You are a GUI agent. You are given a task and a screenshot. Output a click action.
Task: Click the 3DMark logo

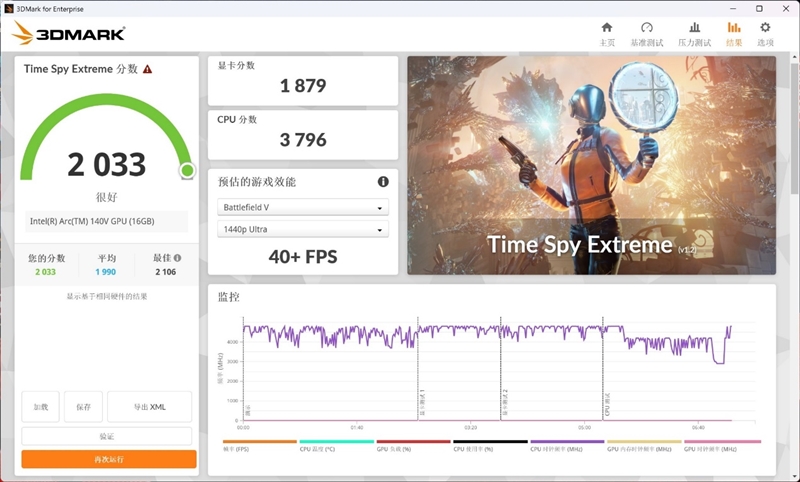pyautogui.click(x=68, y=33)
